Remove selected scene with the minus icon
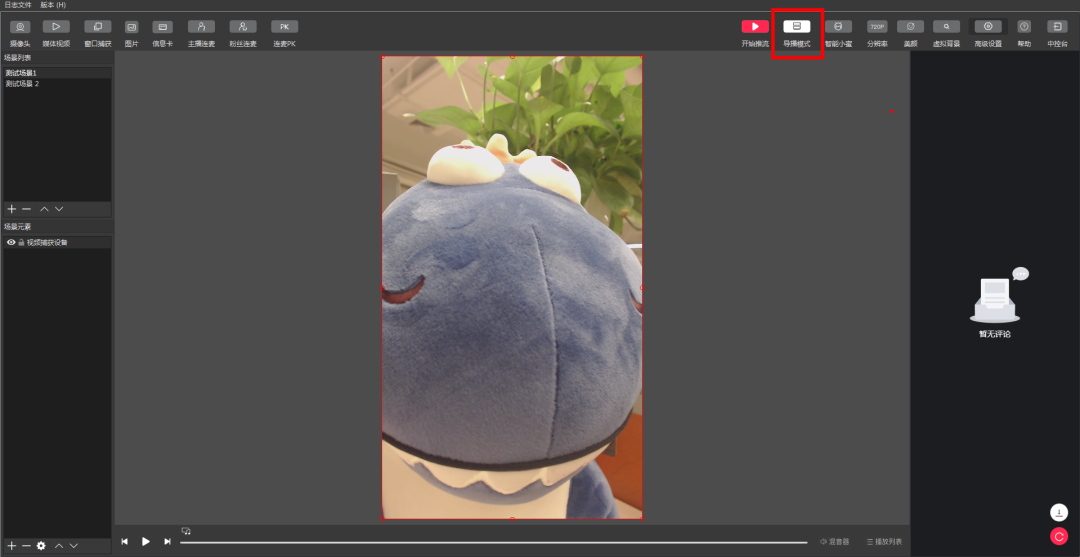 click(26, 209)
